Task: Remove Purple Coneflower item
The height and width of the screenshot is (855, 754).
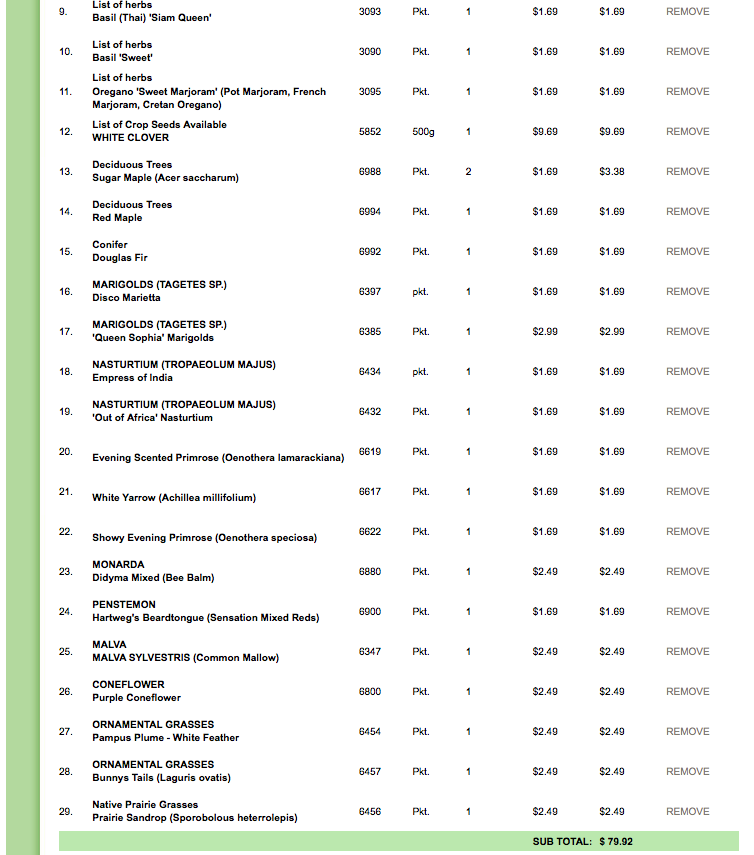Action: pyautogui.click(x=687, y=692)
